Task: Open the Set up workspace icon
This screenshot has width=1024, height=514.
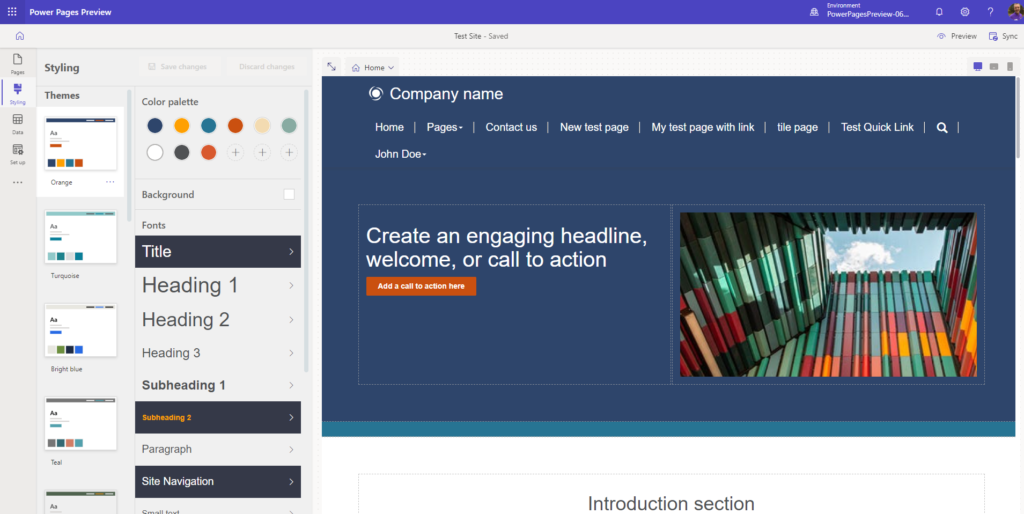Action: click(x=18, y=153)
